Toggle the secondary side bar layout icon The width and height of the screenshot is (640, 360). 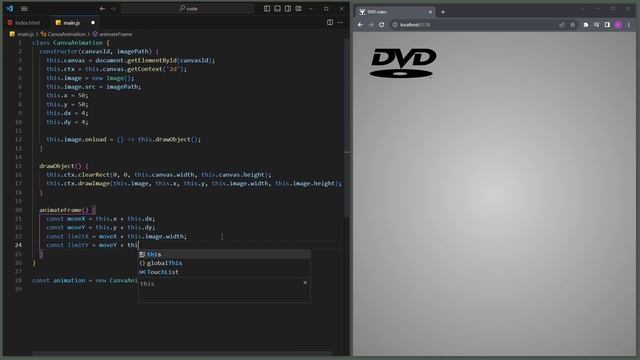288,9
